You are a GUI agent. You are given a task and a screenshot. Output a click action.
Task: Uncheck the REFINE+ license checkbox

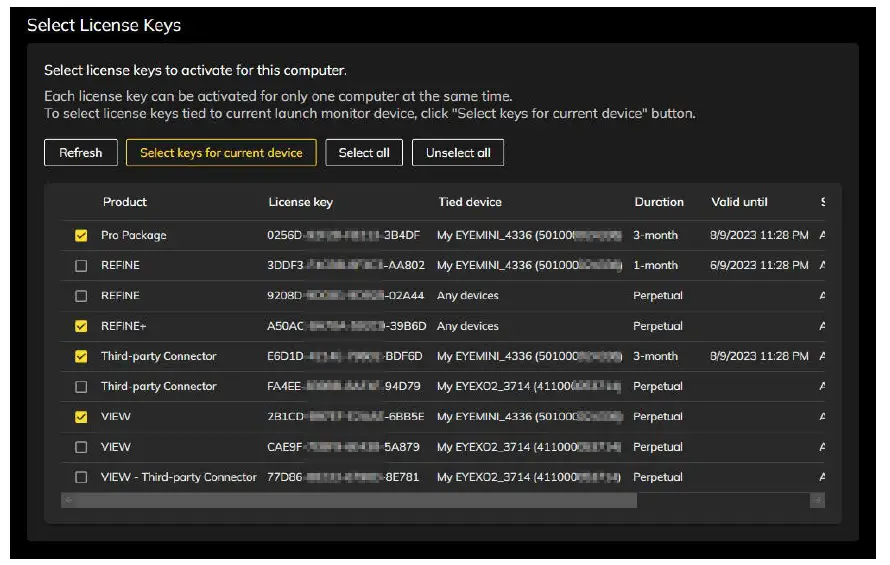click(81, 326)
